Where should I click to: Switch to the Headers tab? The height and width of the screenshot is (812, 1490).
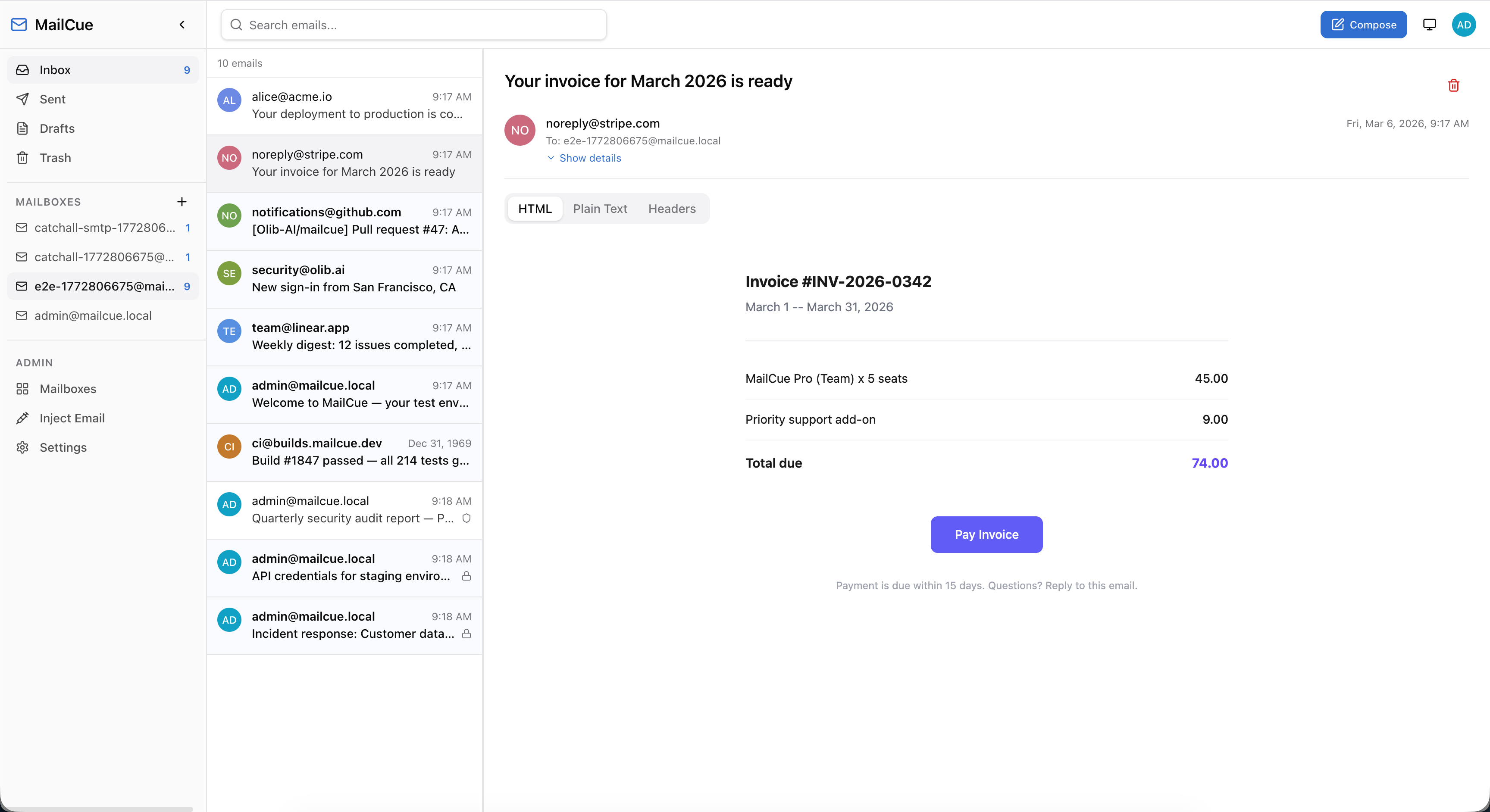pyautogui.click(x=672, y=209)
